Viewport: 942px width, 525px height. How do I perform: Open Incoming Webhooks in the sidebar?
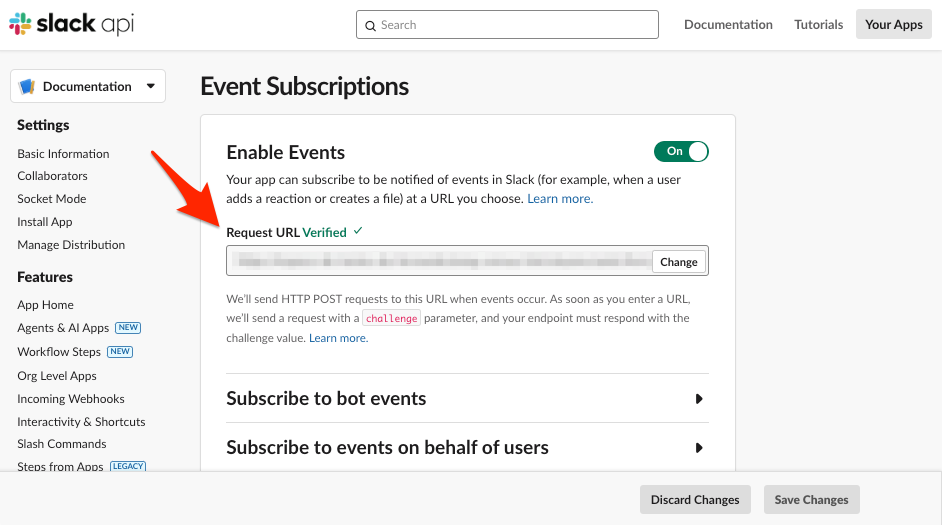point(71,399)
